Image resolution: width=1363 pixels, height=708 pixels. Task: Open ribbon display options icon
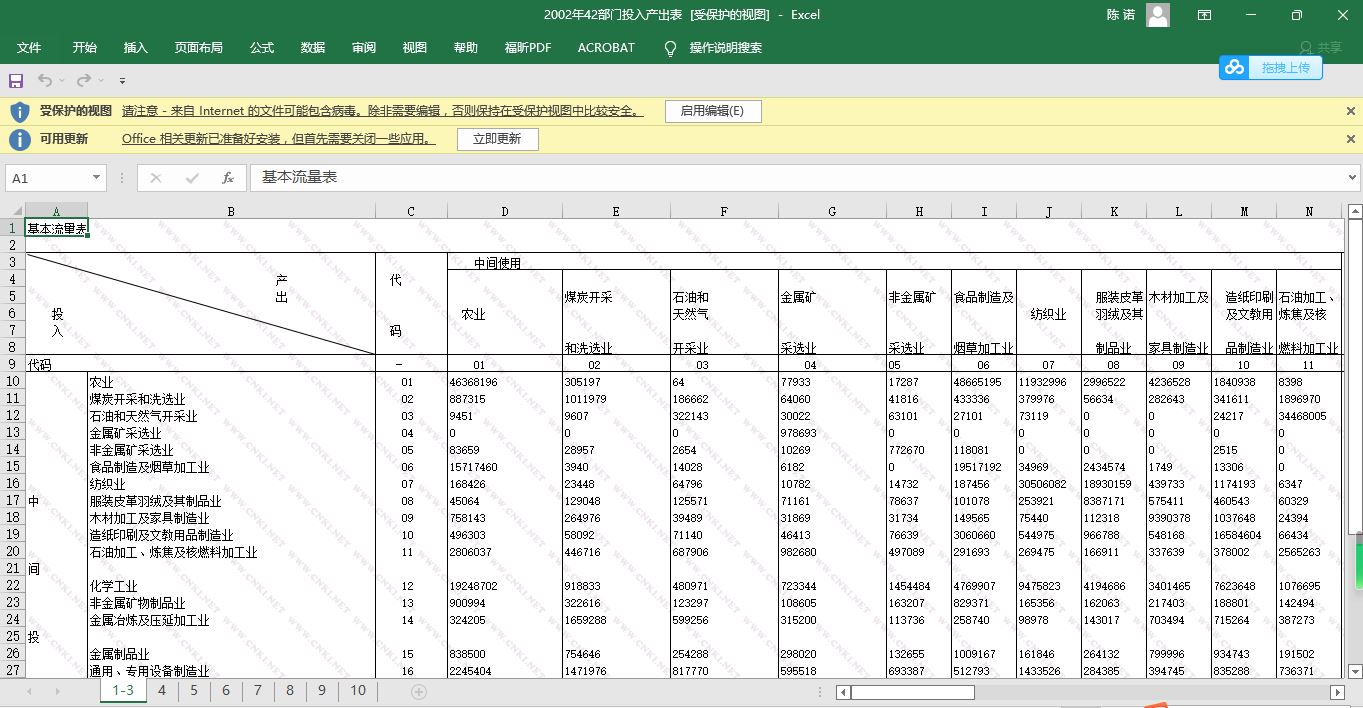point(1205,15)
